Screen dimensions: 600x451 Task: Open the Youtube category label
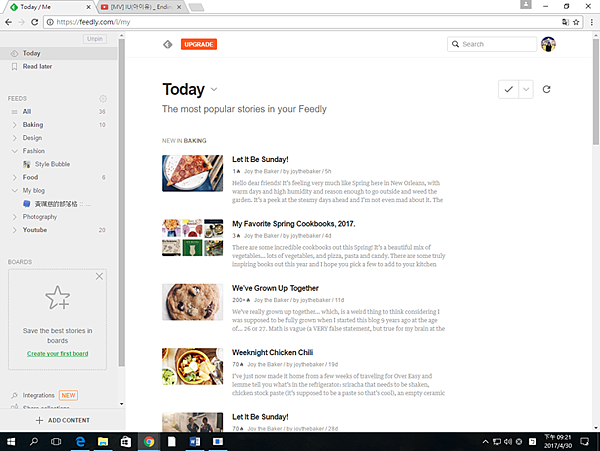tap(35, 230)
